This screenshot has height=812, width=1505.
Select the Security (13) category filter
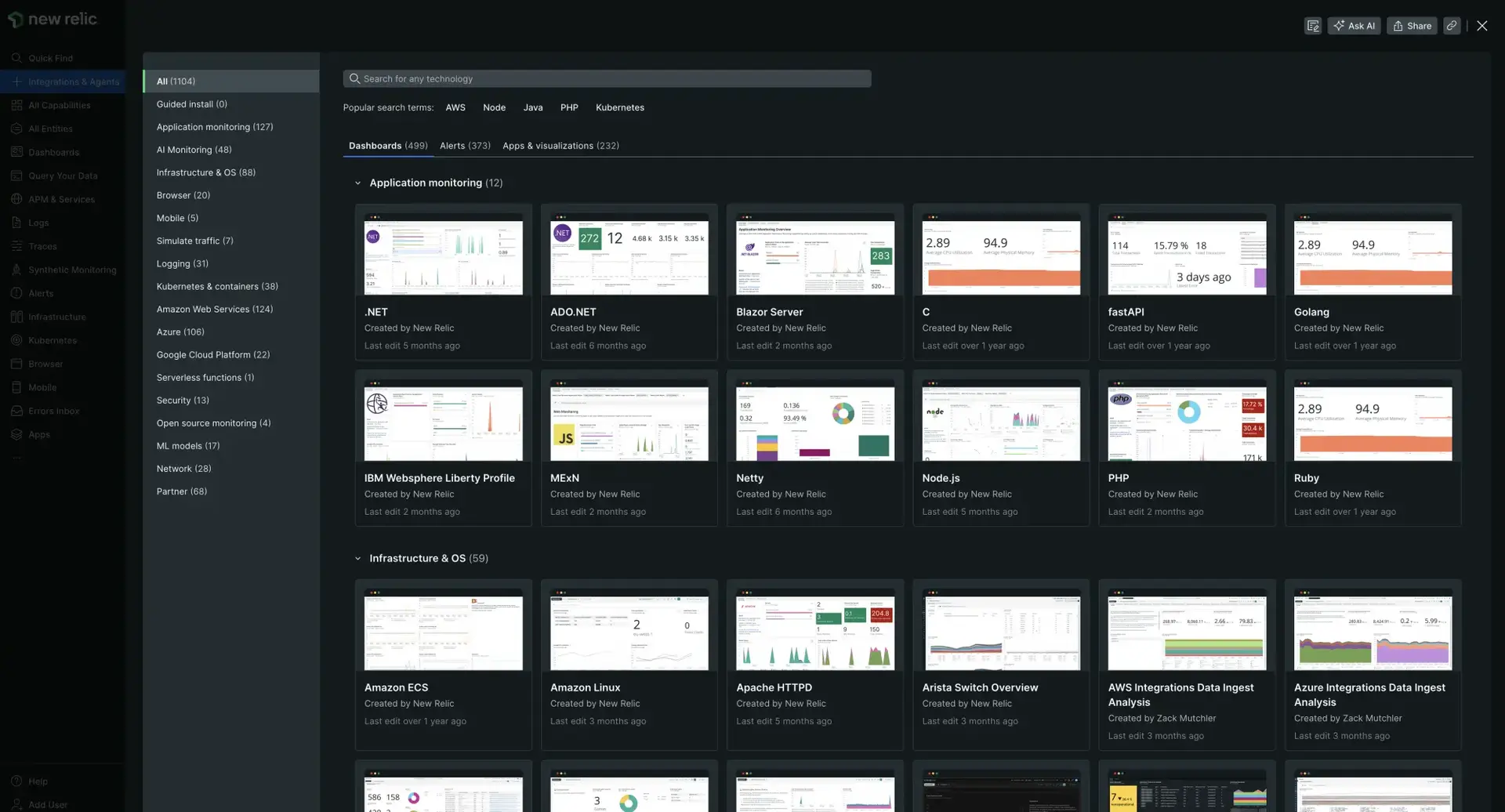click(183, 401)
